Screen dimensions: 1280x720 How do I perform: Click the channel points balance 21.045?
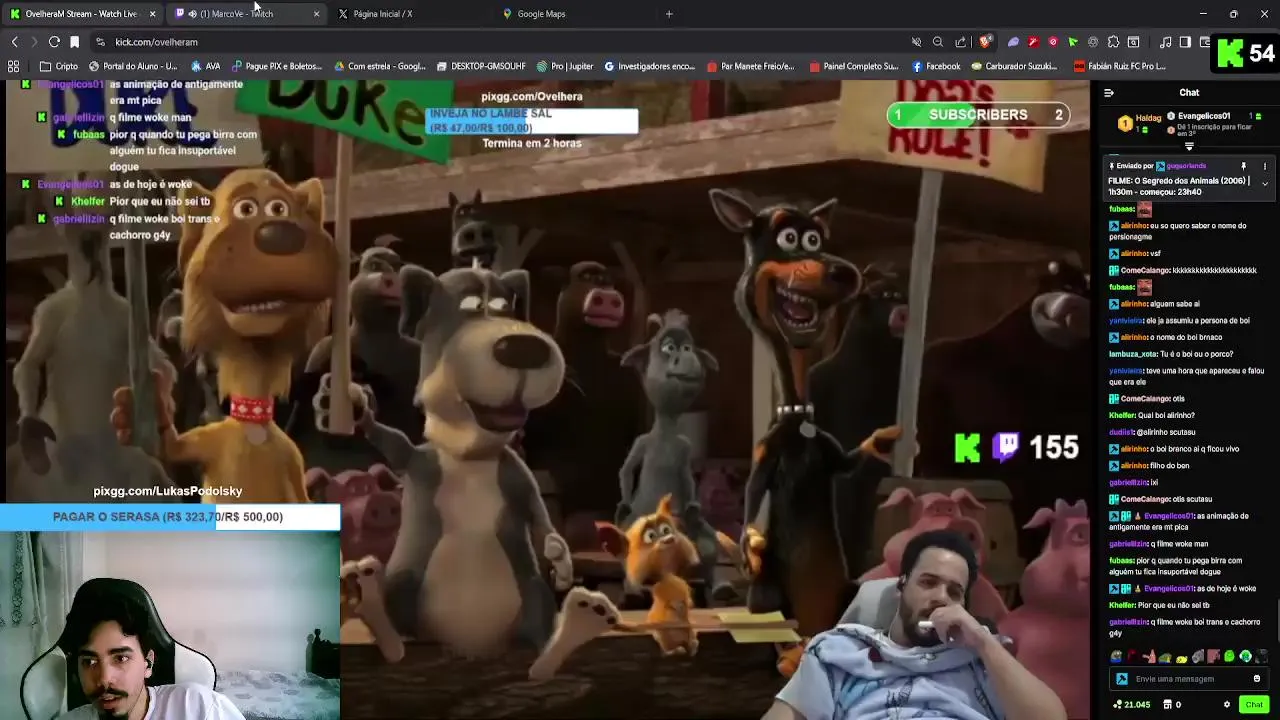click(1131, 704)
